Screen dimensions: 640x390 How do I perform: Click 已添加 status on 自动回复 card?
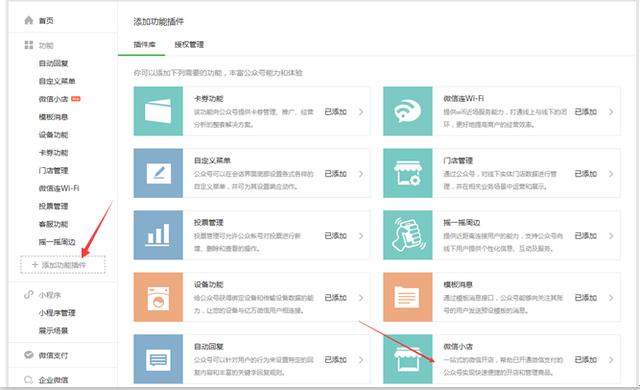[336, 359]
